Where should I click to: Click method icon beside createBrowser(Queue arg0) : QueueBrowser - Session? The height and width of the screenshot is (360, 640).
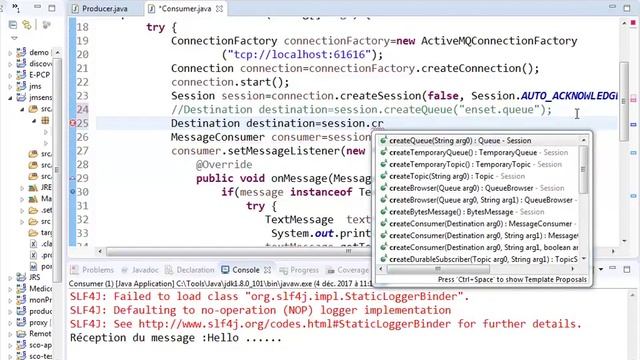(383, 188)
